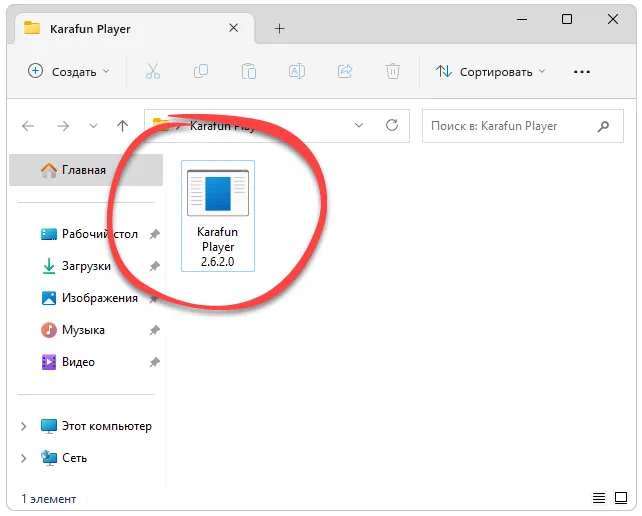Expand Этот компьютер tree node
The height and width of the screenshot is (516, 642).
pos(24,426)
